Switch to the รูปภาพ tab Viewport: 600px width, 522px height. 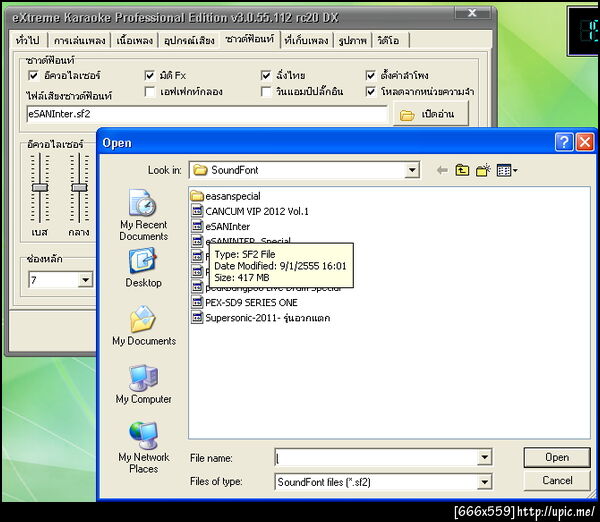tap(352, 40)
